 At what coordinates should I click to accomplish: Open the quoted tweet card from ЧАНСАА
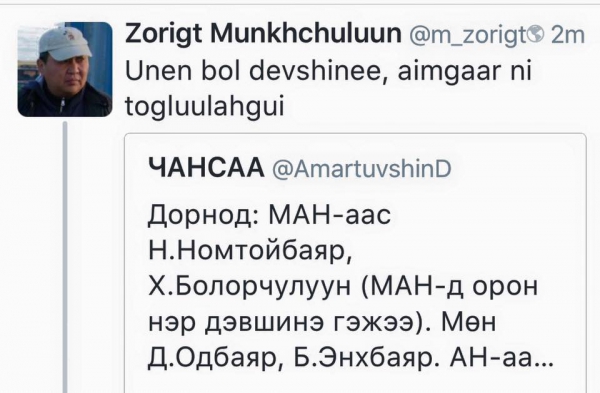[355, 263]
